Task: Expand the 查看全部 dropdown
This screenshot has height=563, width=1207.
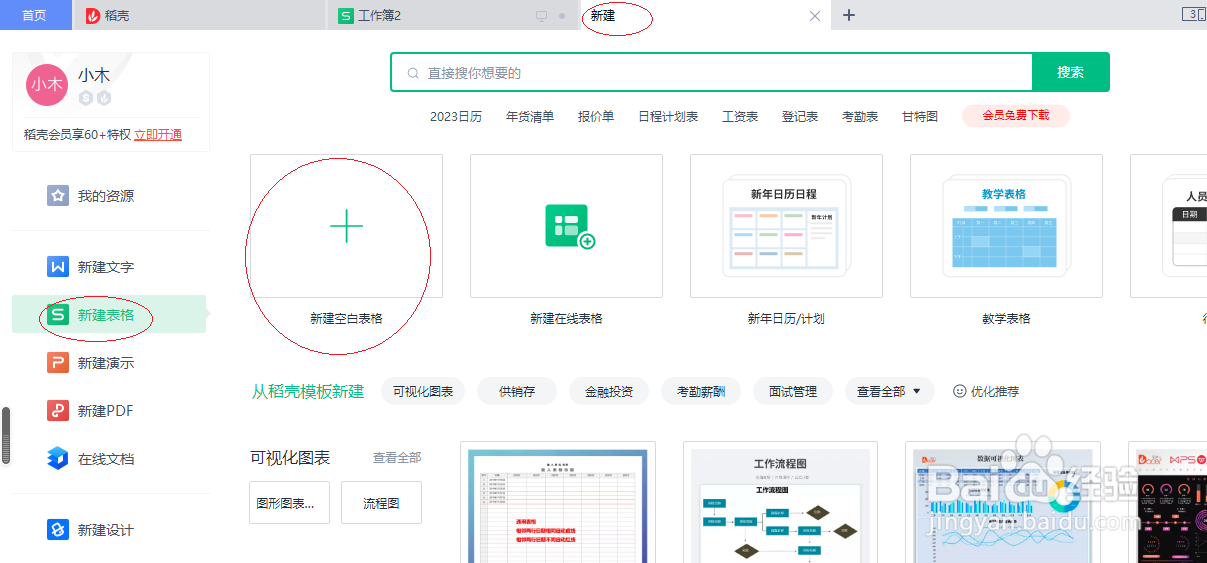Action: [x=889, y=391]
